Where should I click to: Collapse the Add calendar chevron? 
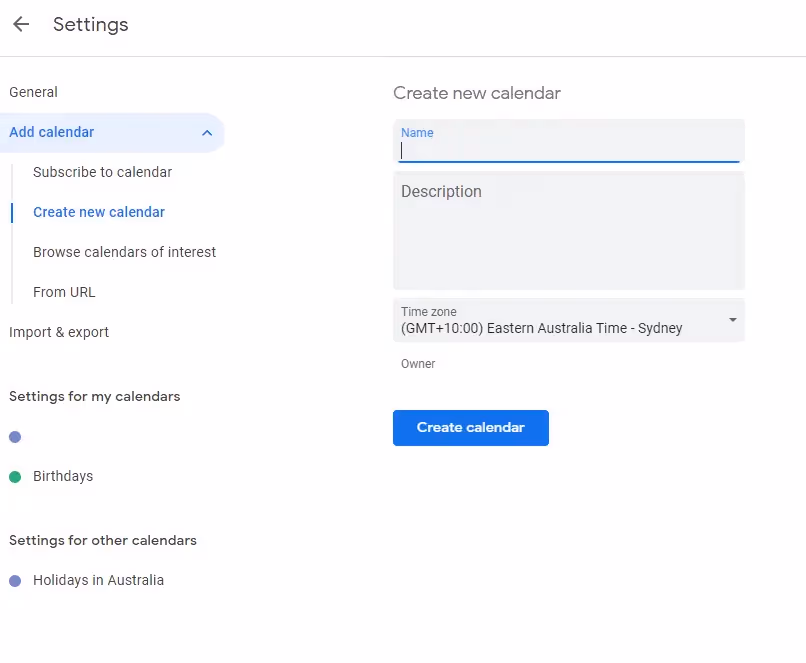[x=206, y=133]
